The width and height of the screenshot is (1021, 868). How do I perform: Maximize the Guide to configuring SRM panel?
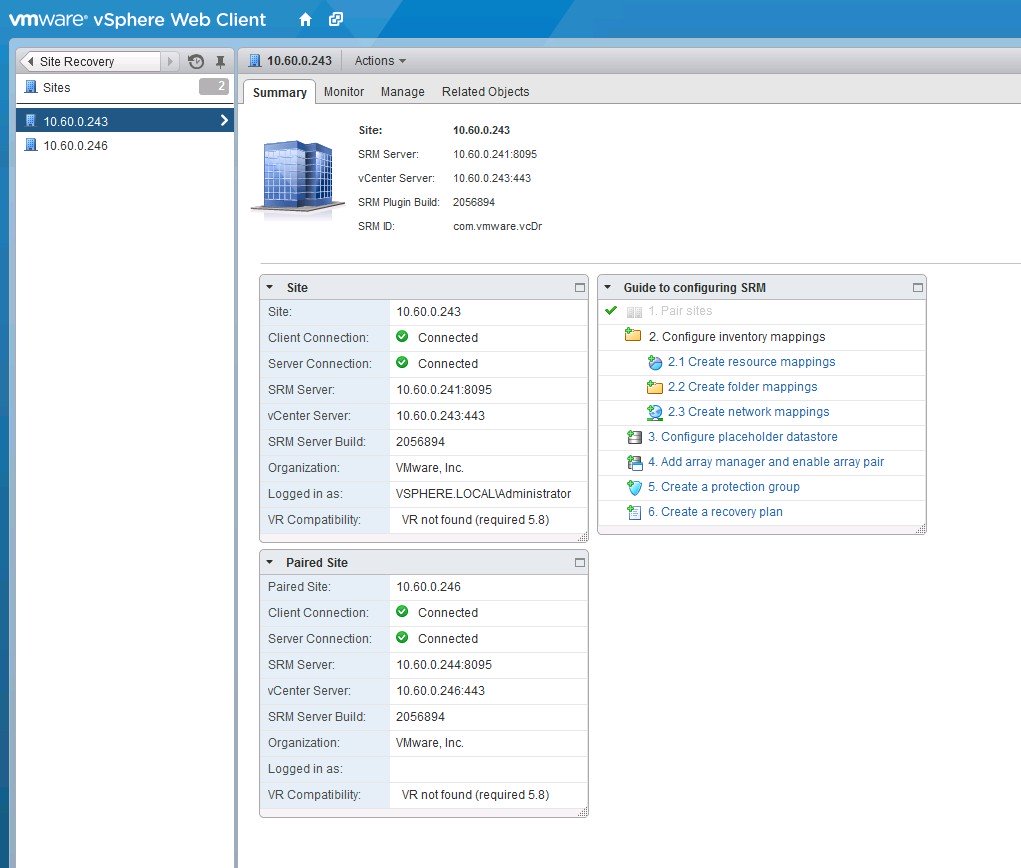[x=917, y=287]
